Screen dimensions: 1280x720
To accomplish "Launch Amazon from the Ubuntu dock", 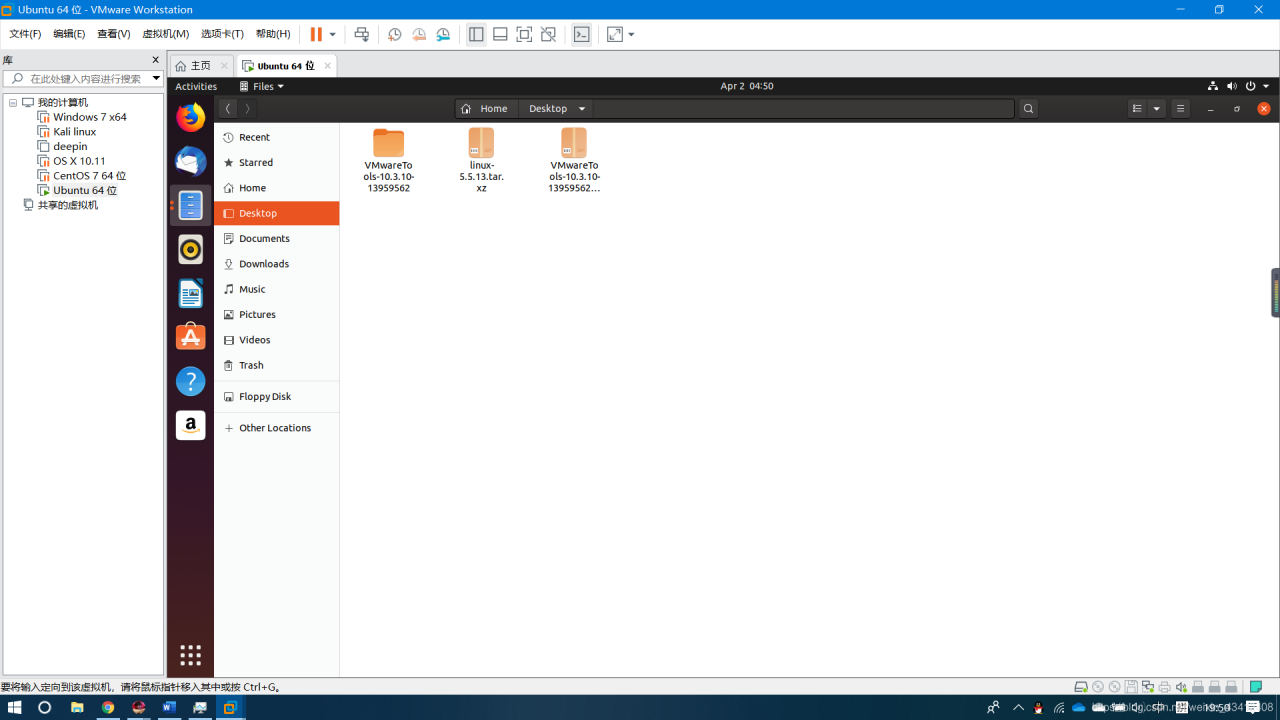I will tap(191, 425).
